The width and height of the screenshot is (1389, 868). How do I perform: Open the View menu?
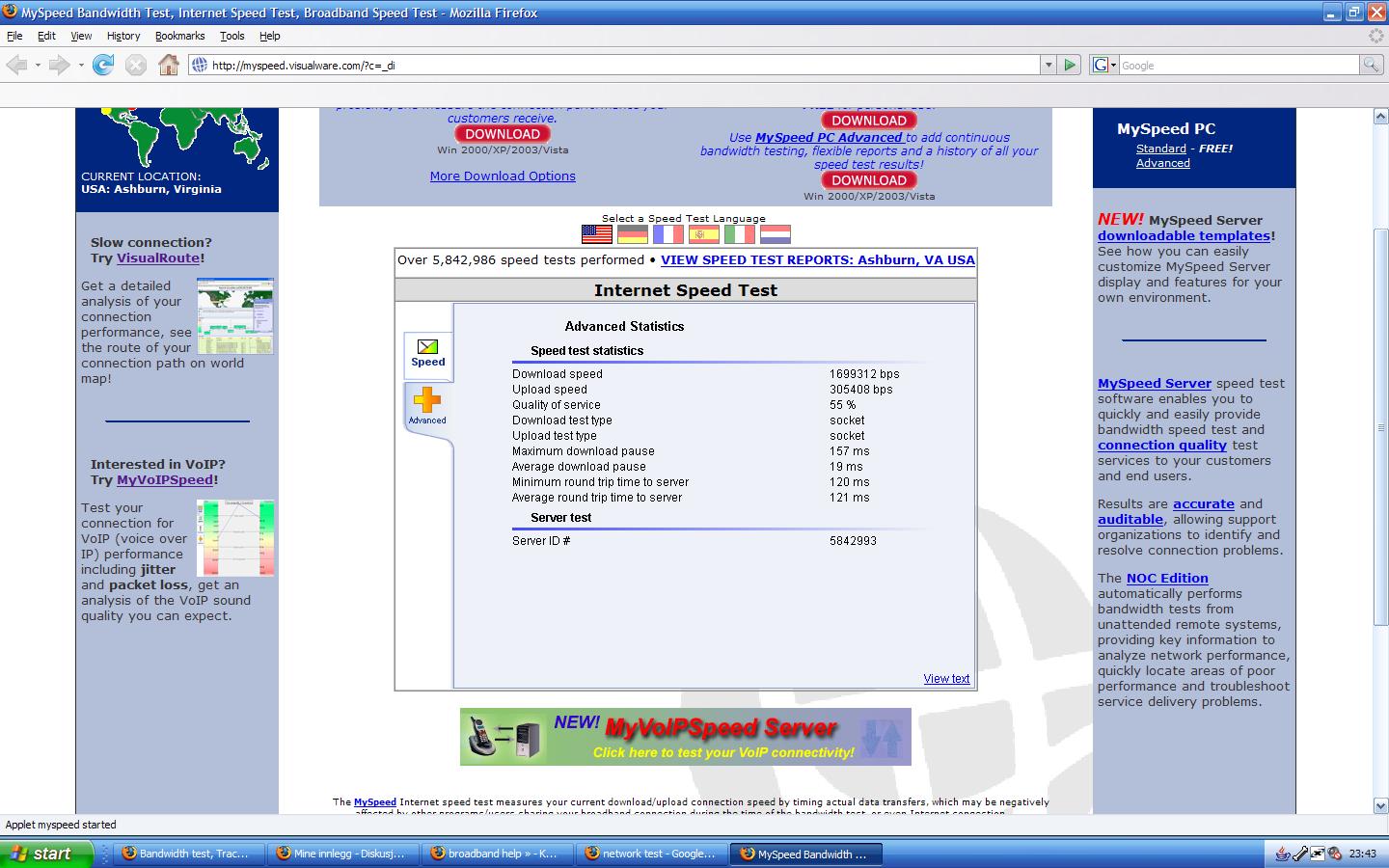click(81, 36)
